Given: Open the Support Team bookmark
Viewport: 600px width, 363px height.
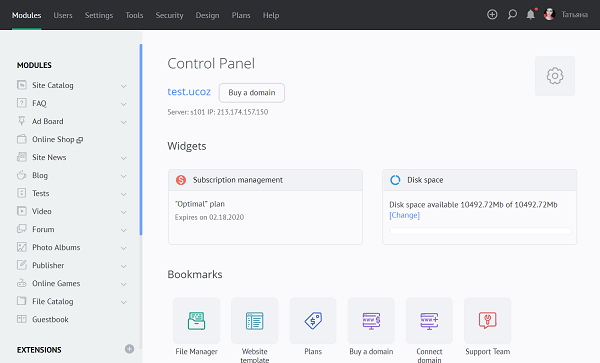Looking at the screenshot, I should pyautogui.click(x=488, y=321).
